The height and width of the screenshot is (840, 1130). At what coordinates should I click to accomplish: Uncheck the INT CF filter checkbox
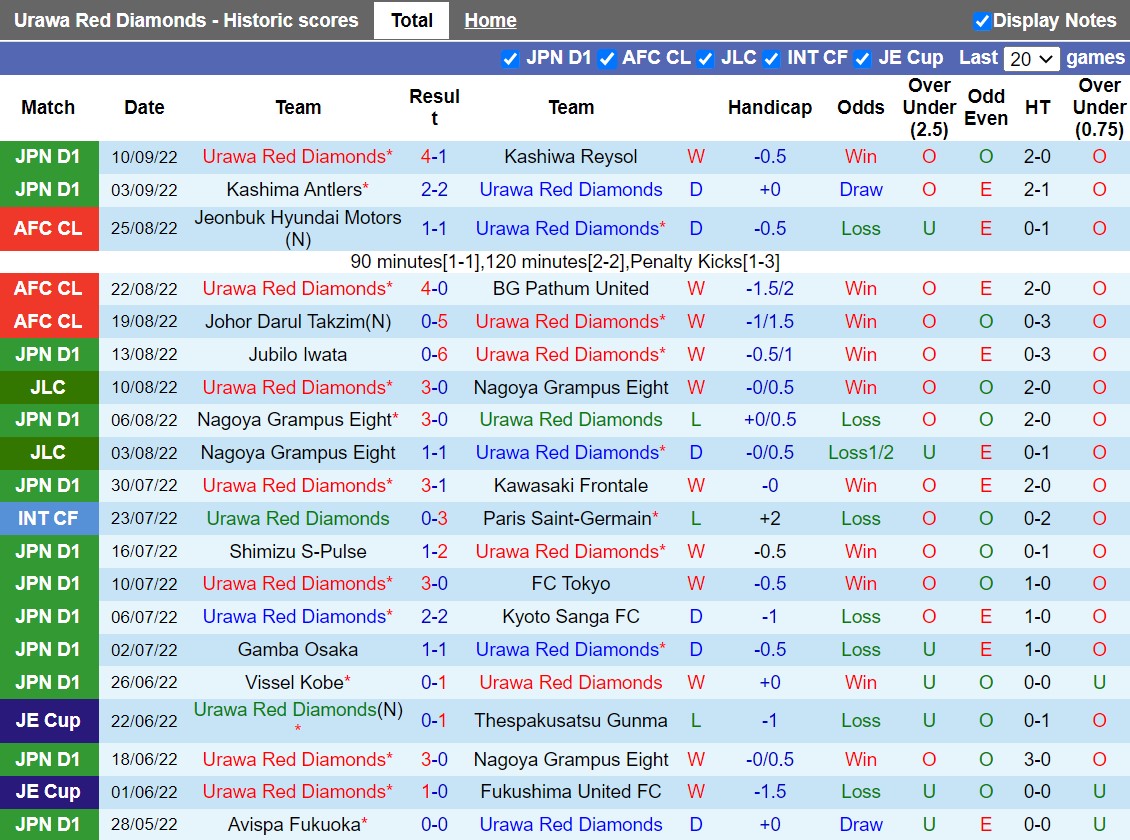[771, 58]
